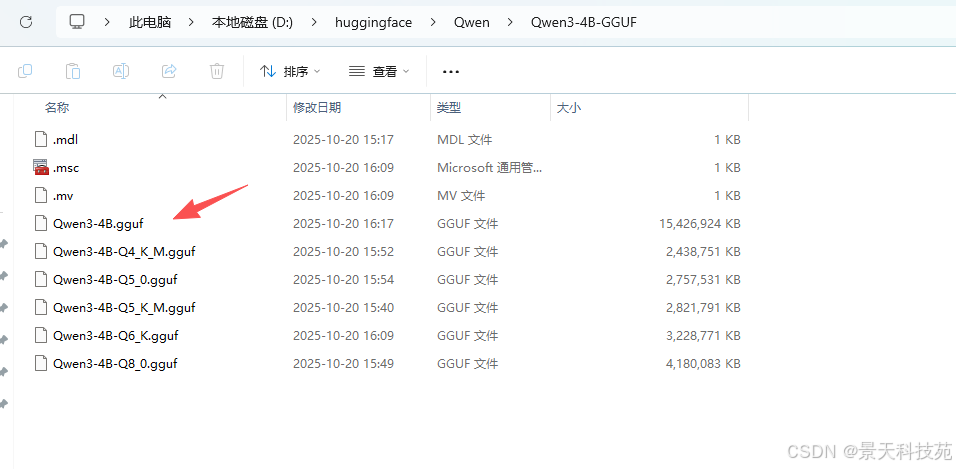The image size is (956, 469).
Task: Select the Qwen3-4B-Q6_K.gguf file
Action: click(x=116, y=336)
